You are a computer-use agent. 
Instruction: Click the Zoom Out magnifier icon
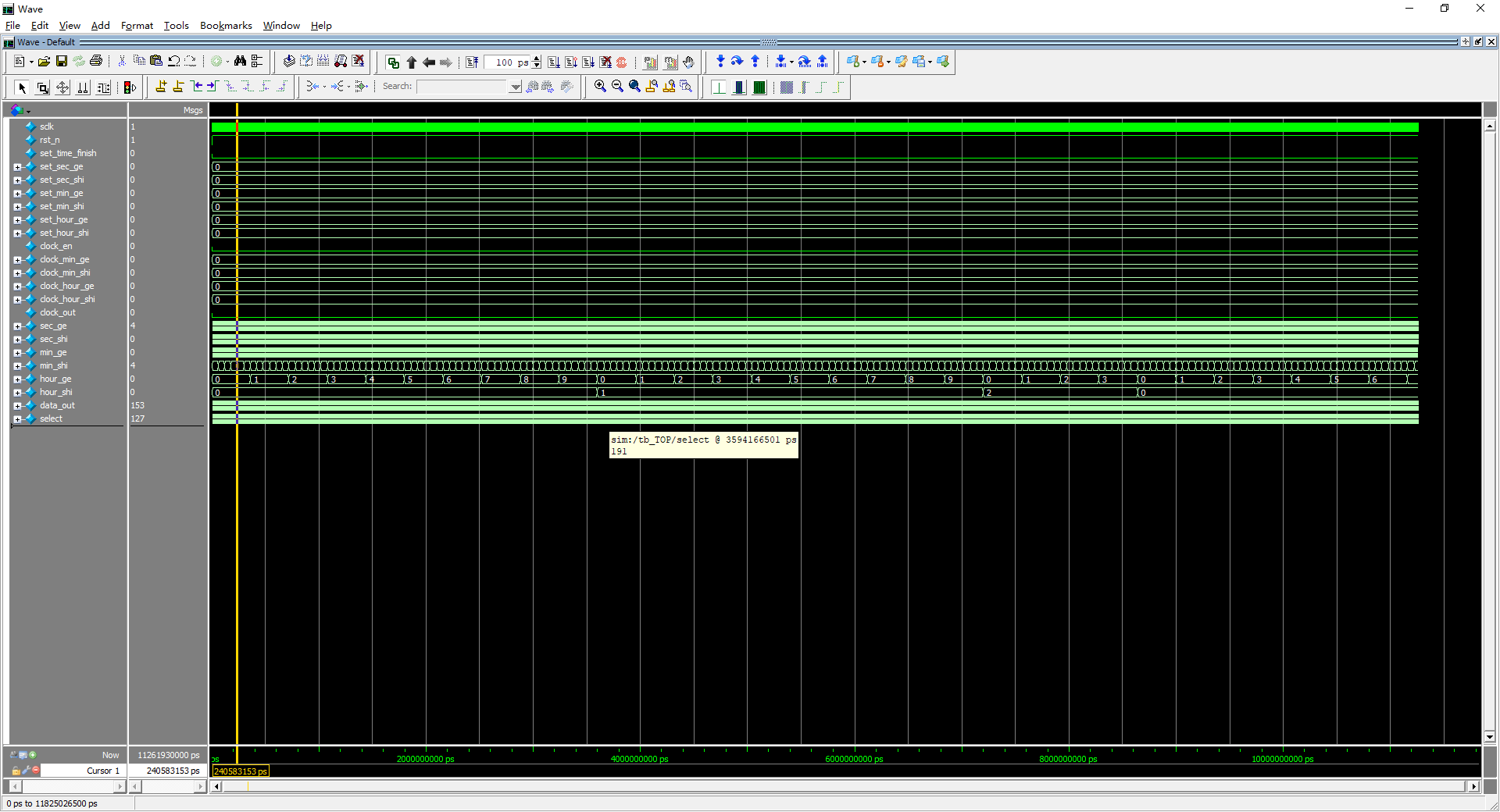617,87
